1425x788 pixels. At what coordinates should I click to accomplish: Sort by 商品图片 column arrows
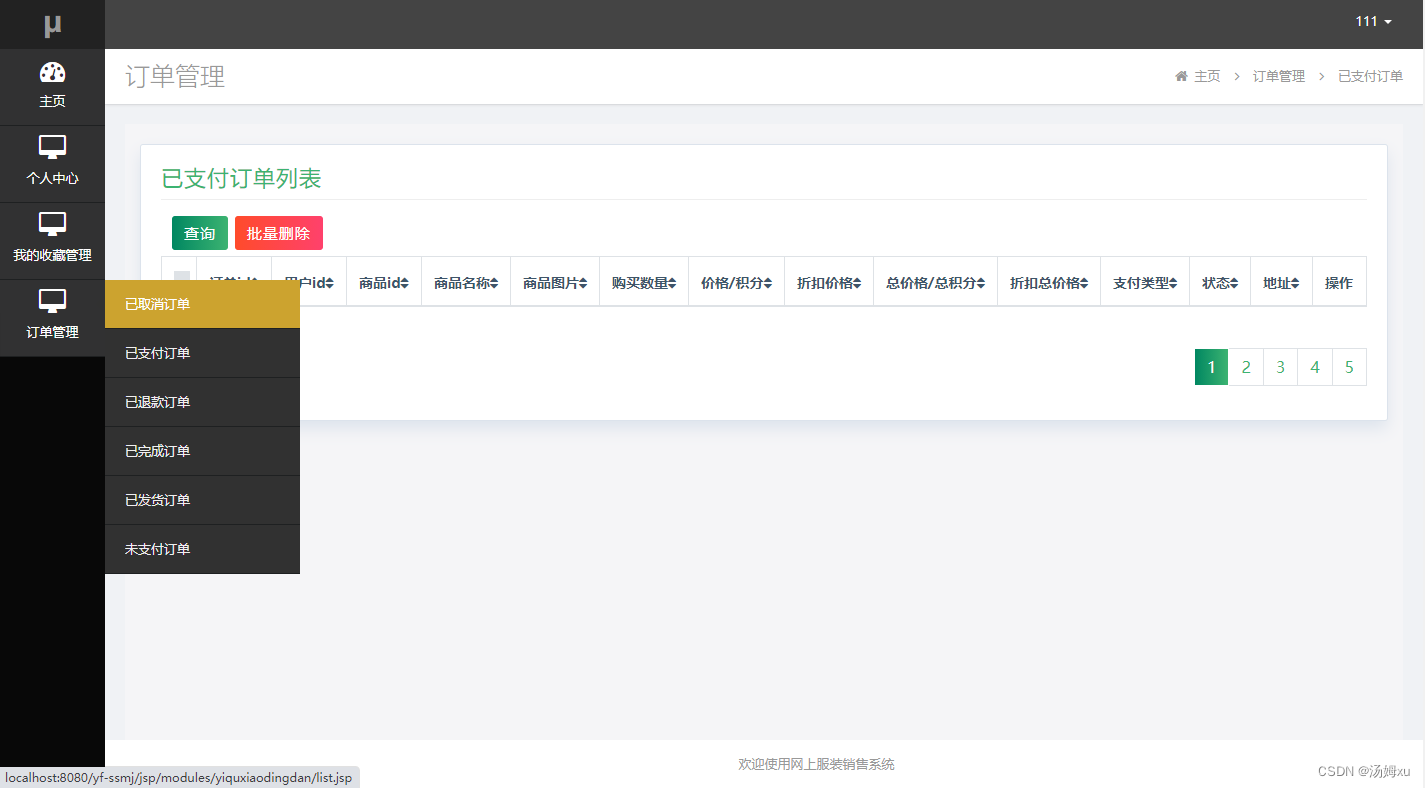[583, 284]
